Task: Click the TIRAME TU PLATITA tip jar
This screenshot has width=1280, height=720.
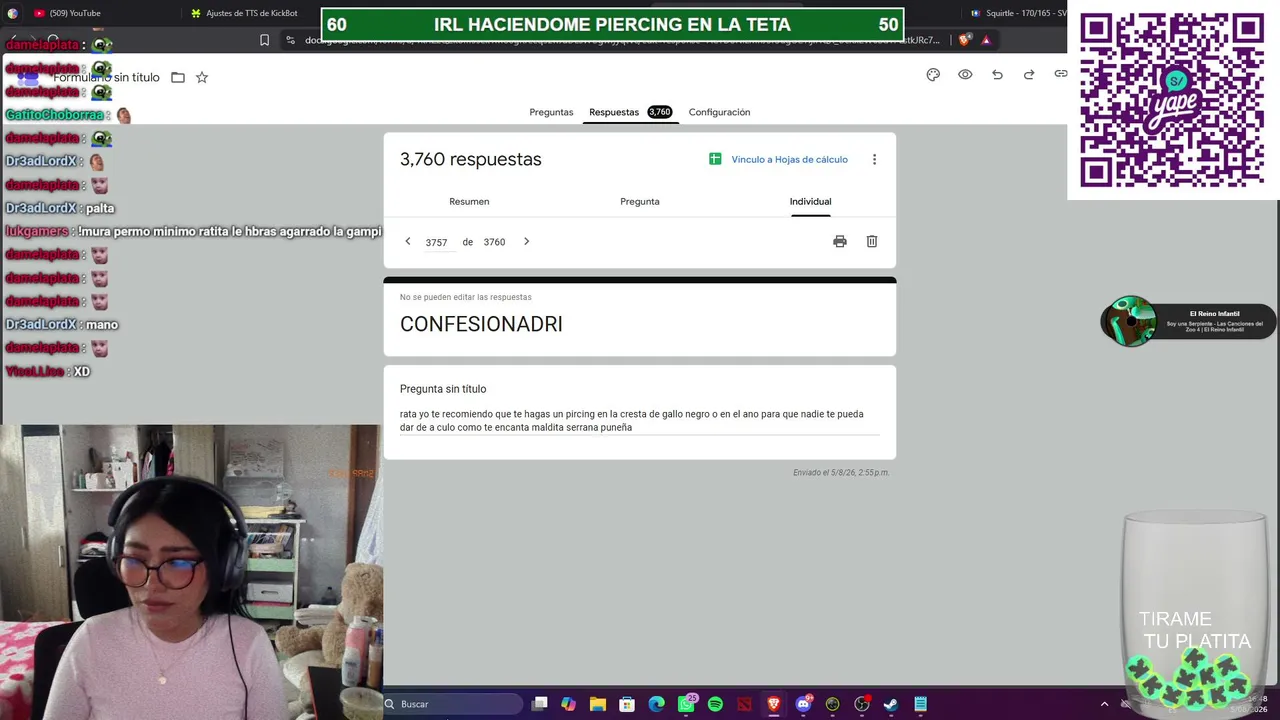Action: click(1195, 610)
